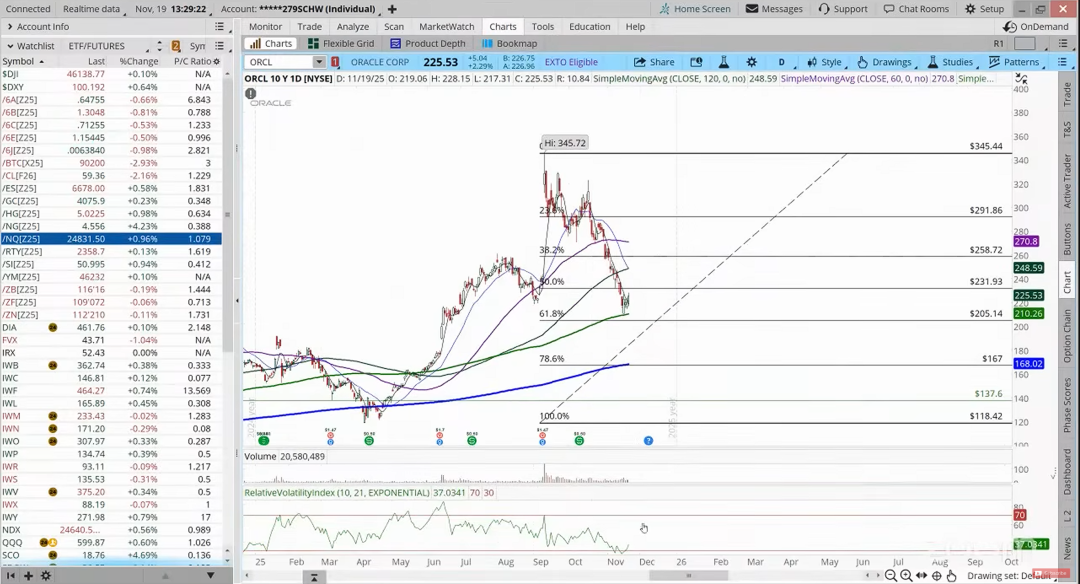Screen dimensions: 1080x584
Task: Select the Product Depth subtab
Action: [428, 43]
